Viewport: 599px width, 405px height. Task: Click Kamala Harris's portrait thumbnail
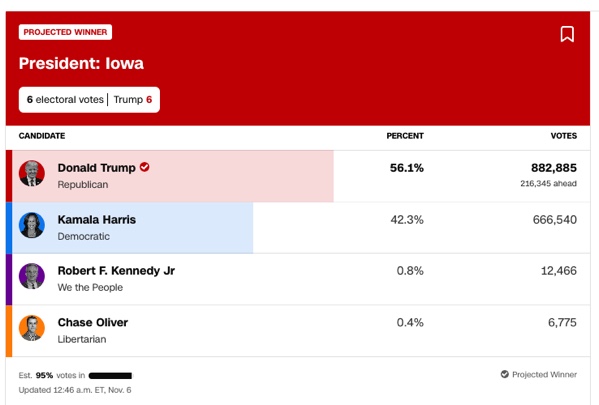click(x=32, y=225)
